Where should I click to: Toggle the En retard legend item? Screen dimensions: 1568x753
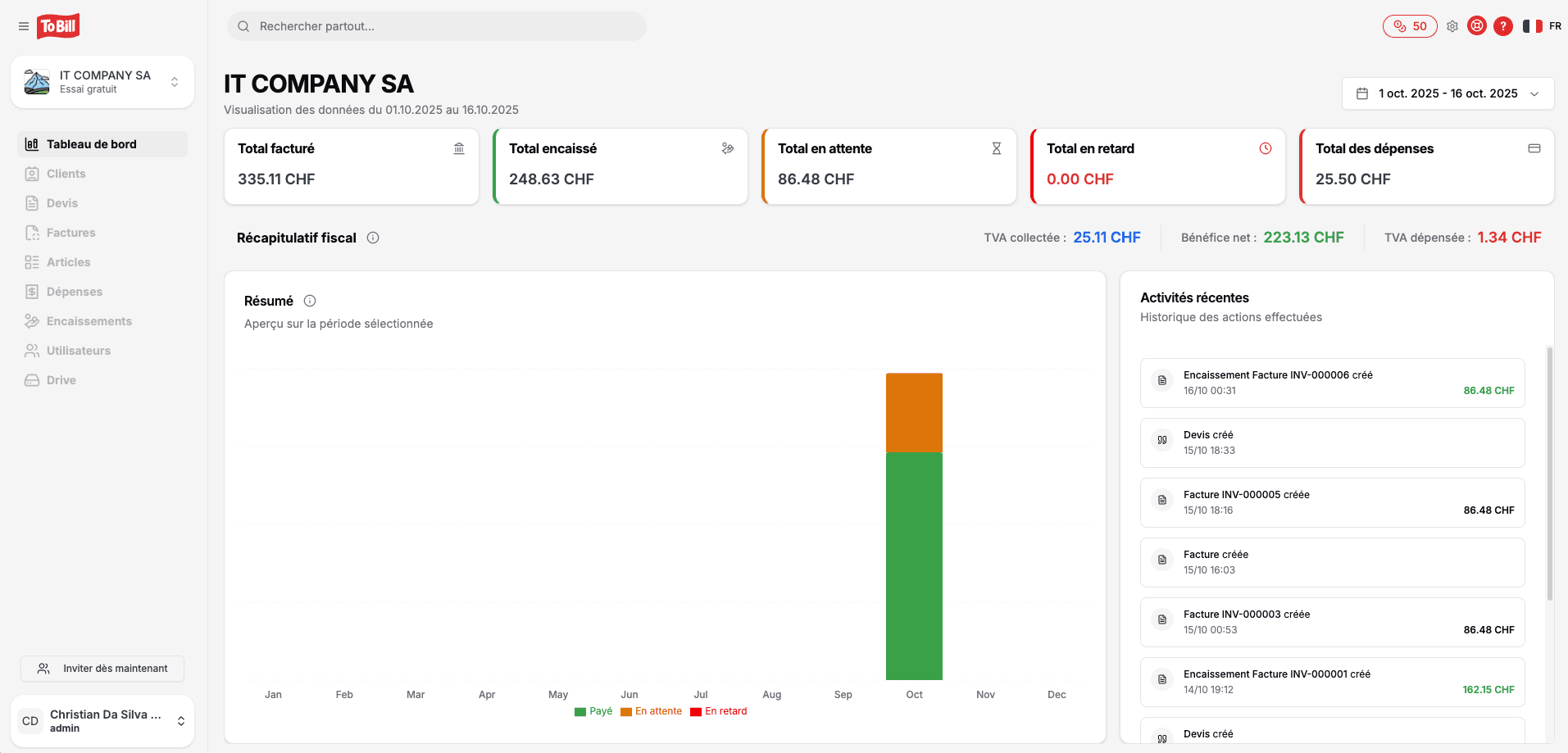pos(719,711)
